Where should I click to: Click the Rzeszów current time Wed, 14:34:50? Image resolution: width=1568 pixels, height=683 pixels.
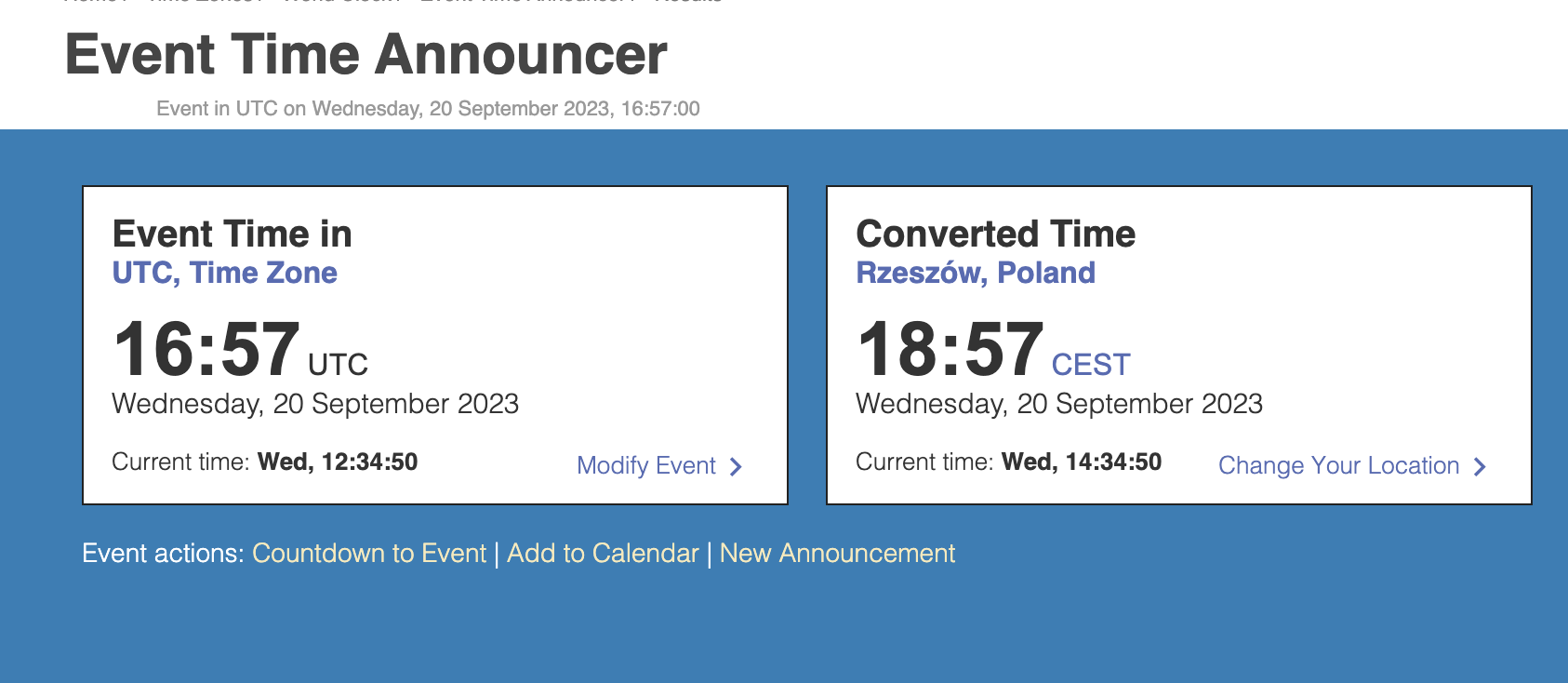tap(1082, 462)
